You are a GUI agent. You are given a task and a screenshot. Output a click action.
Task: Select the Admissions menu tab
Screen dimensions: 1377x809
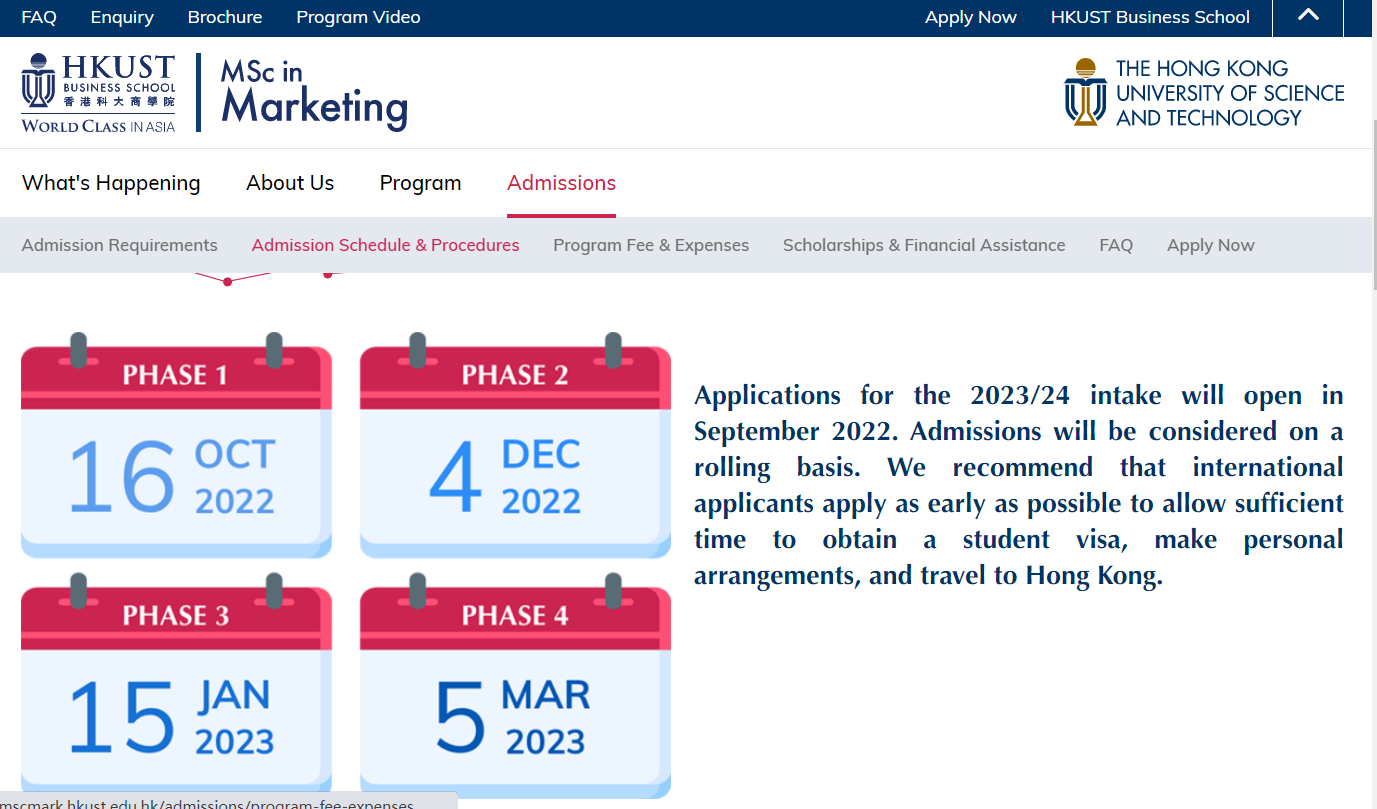tap(561, 183)
